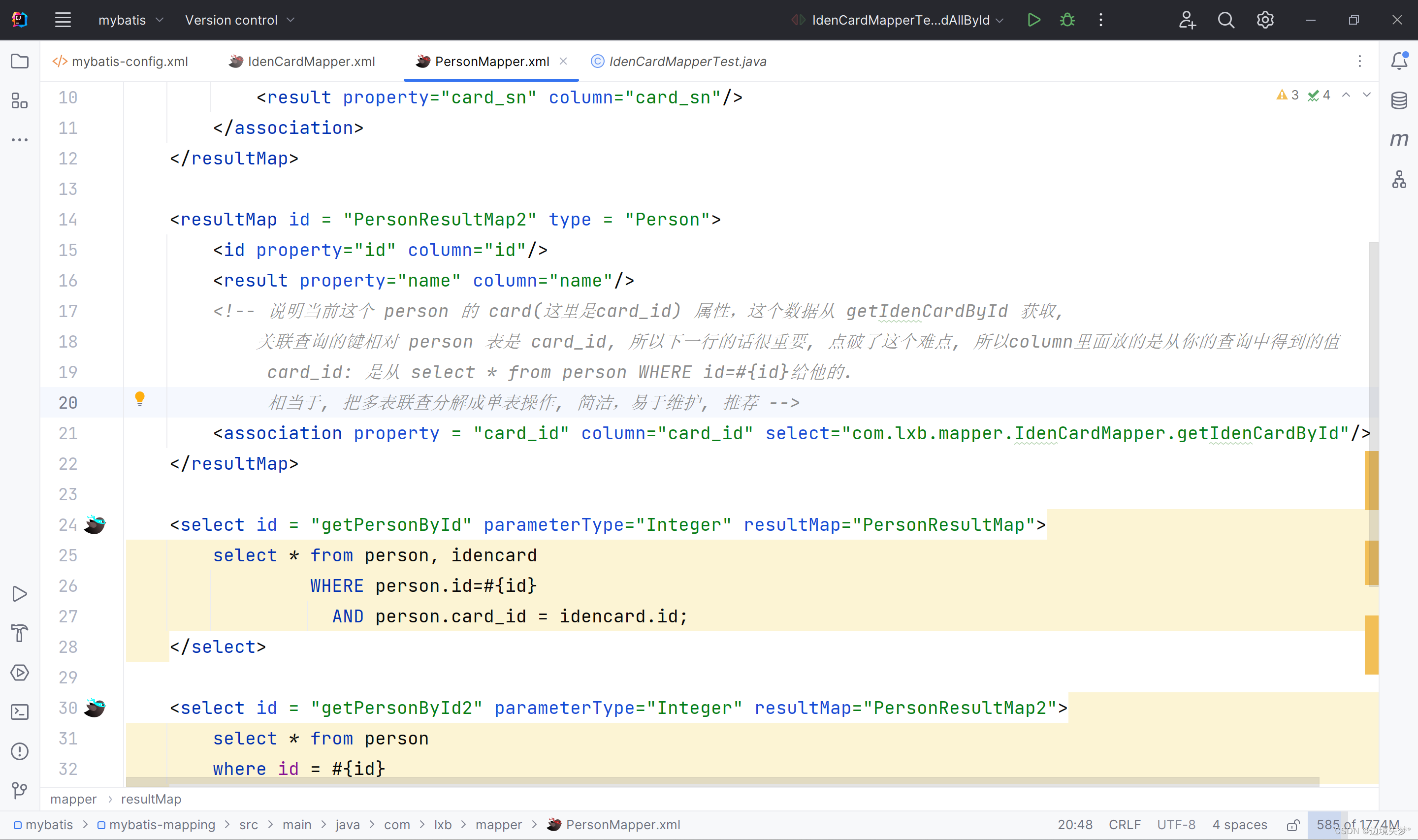Open the mybatis project dropdown
Image resolution: width=1418 pixels, height=840 pixels.
click(130, 20)
